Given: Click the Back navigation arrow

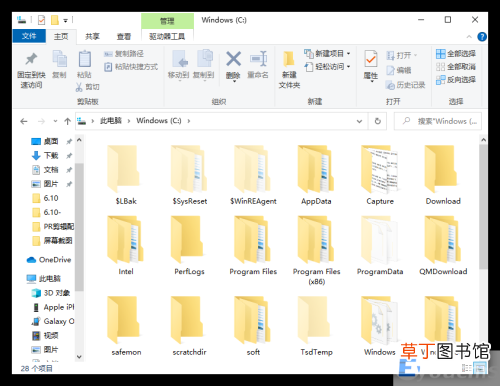Looking at the screenshot, I should (24, 121).
